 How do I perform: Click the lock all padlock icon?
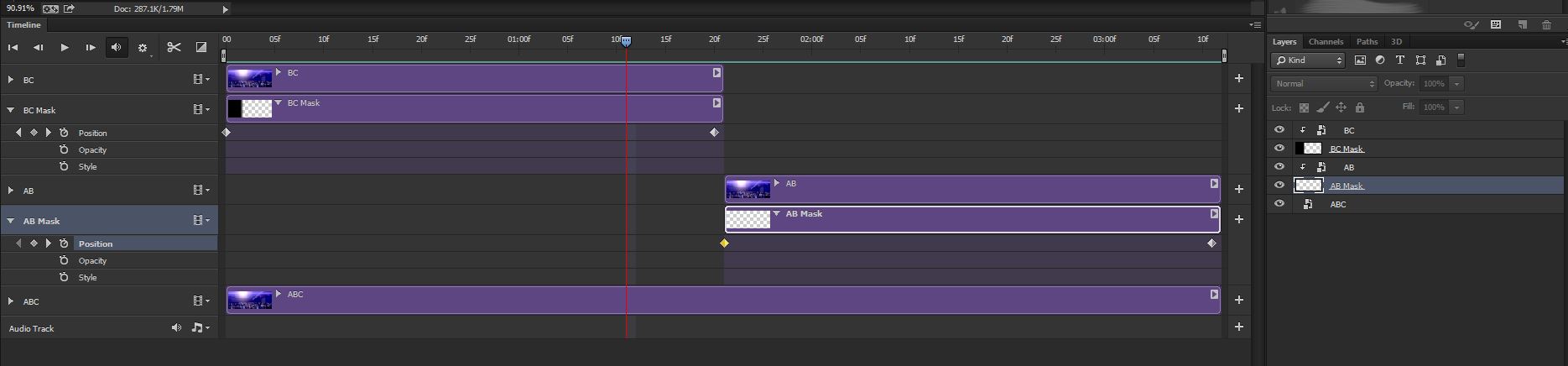[x=1360, y=107]
